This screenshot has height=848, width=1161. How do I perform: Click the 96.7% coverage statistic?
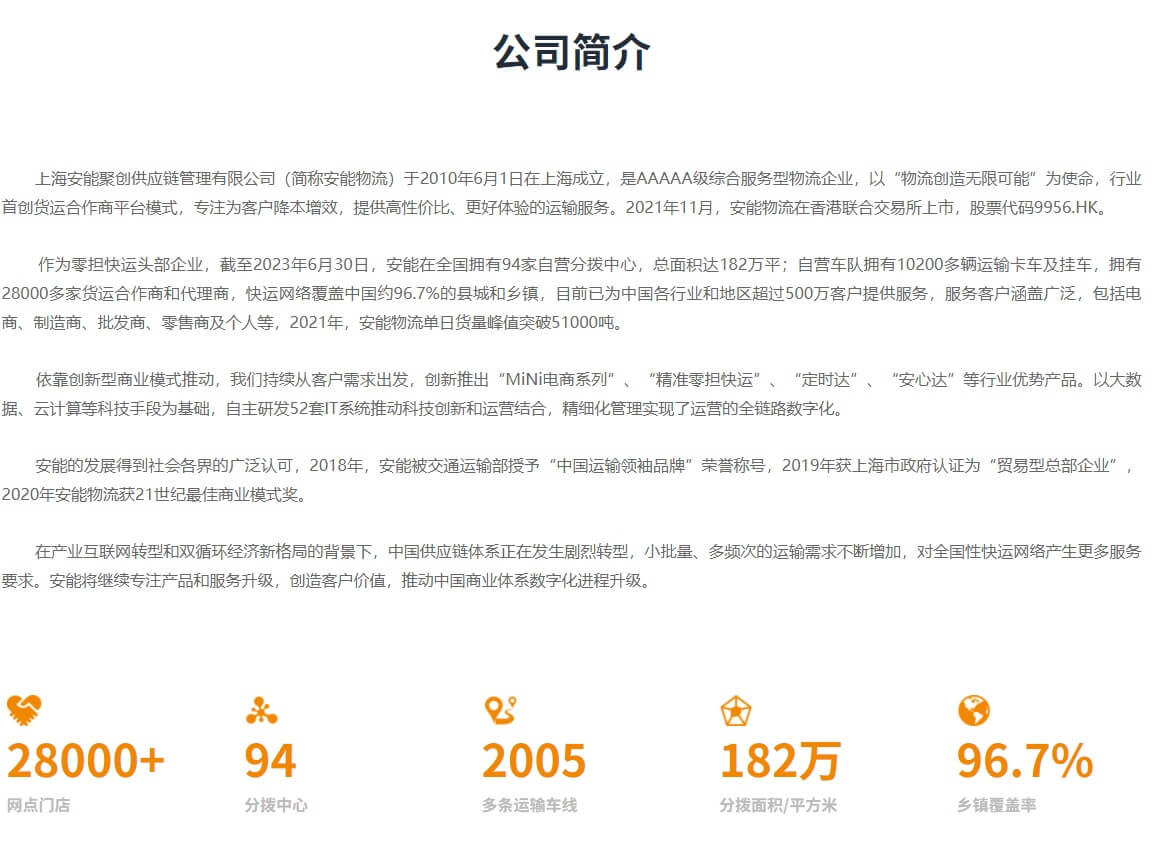[x=1025, y=761]
